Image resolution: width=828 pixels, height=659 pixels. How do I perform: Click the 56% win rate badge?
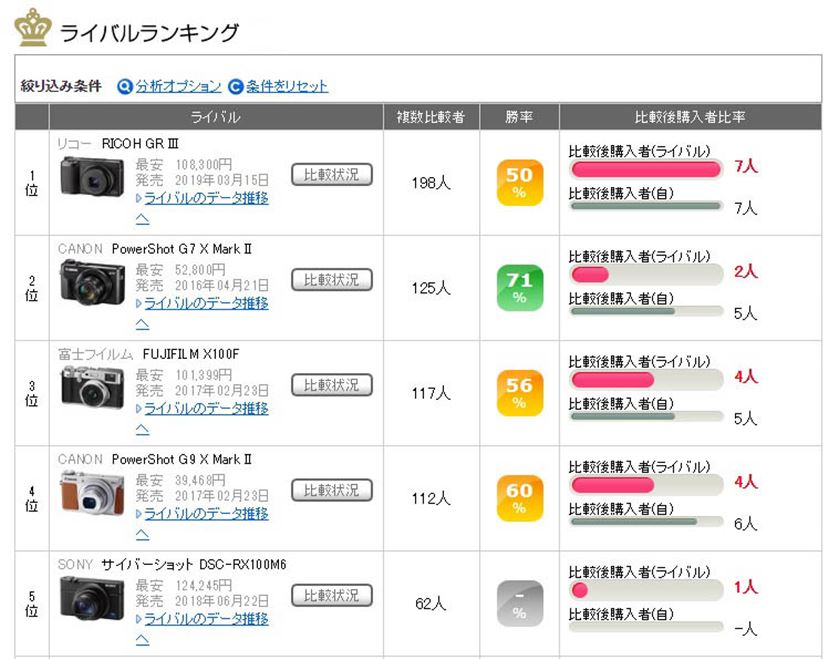(x=519, y=393)
